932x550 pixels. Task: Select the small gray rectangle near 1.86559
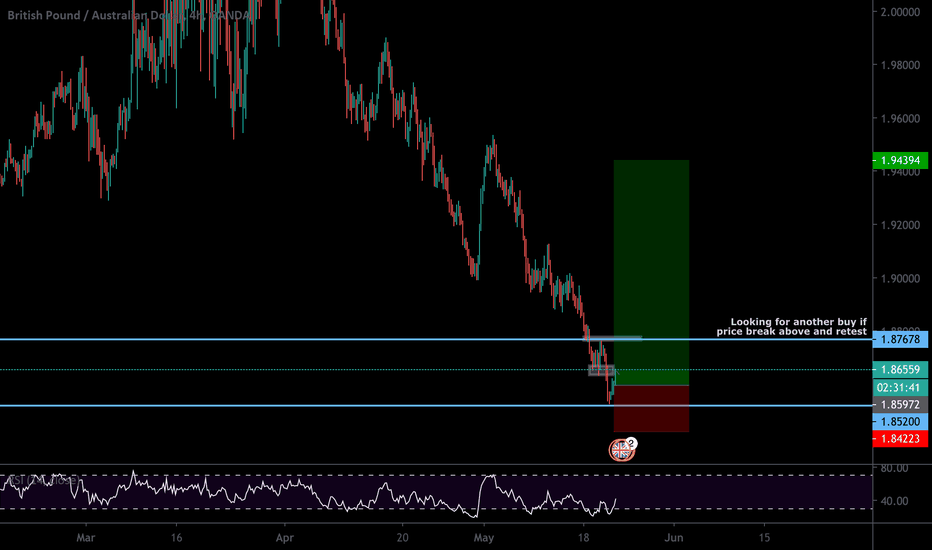(601, 370)
